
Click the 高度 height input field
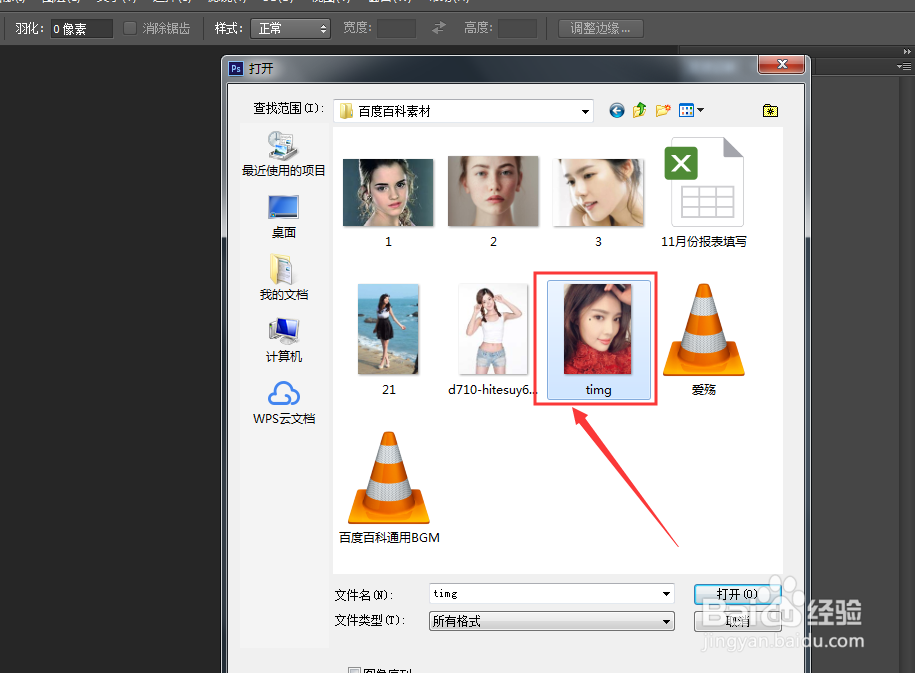click(517, 28)
